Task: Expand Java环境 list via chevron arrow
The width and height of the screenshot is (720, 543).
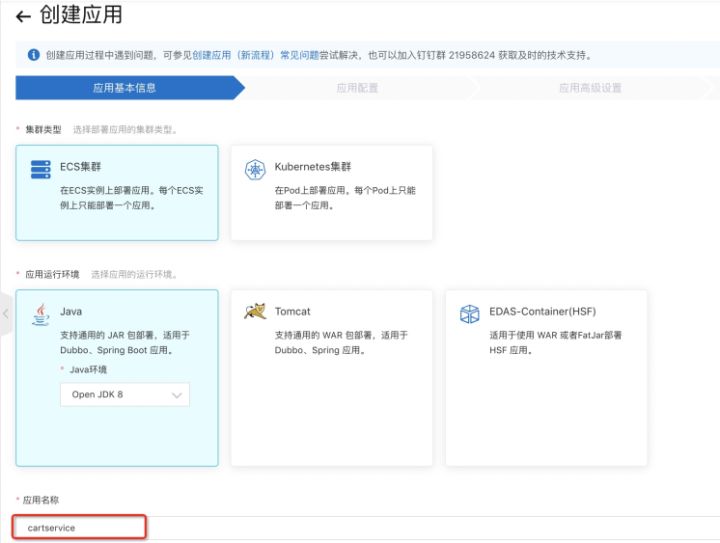Action: coord(177,395)
